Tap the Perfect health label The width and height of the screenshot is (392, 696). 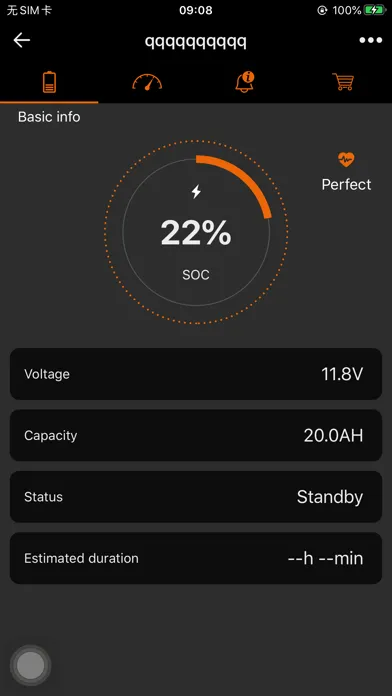pyautogui.click(x=346, y=184)
